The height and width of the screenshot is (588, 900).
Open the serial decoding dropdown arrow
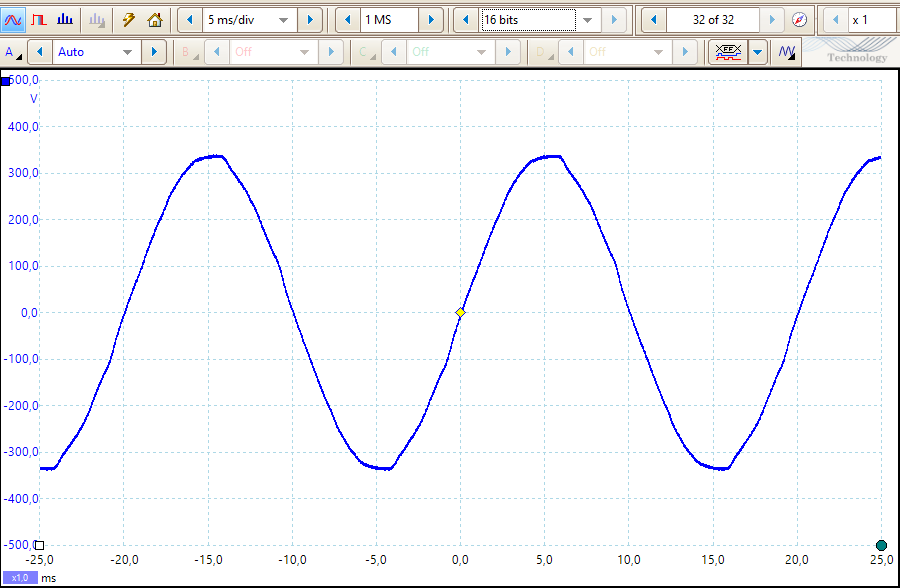tap(757, 51)
